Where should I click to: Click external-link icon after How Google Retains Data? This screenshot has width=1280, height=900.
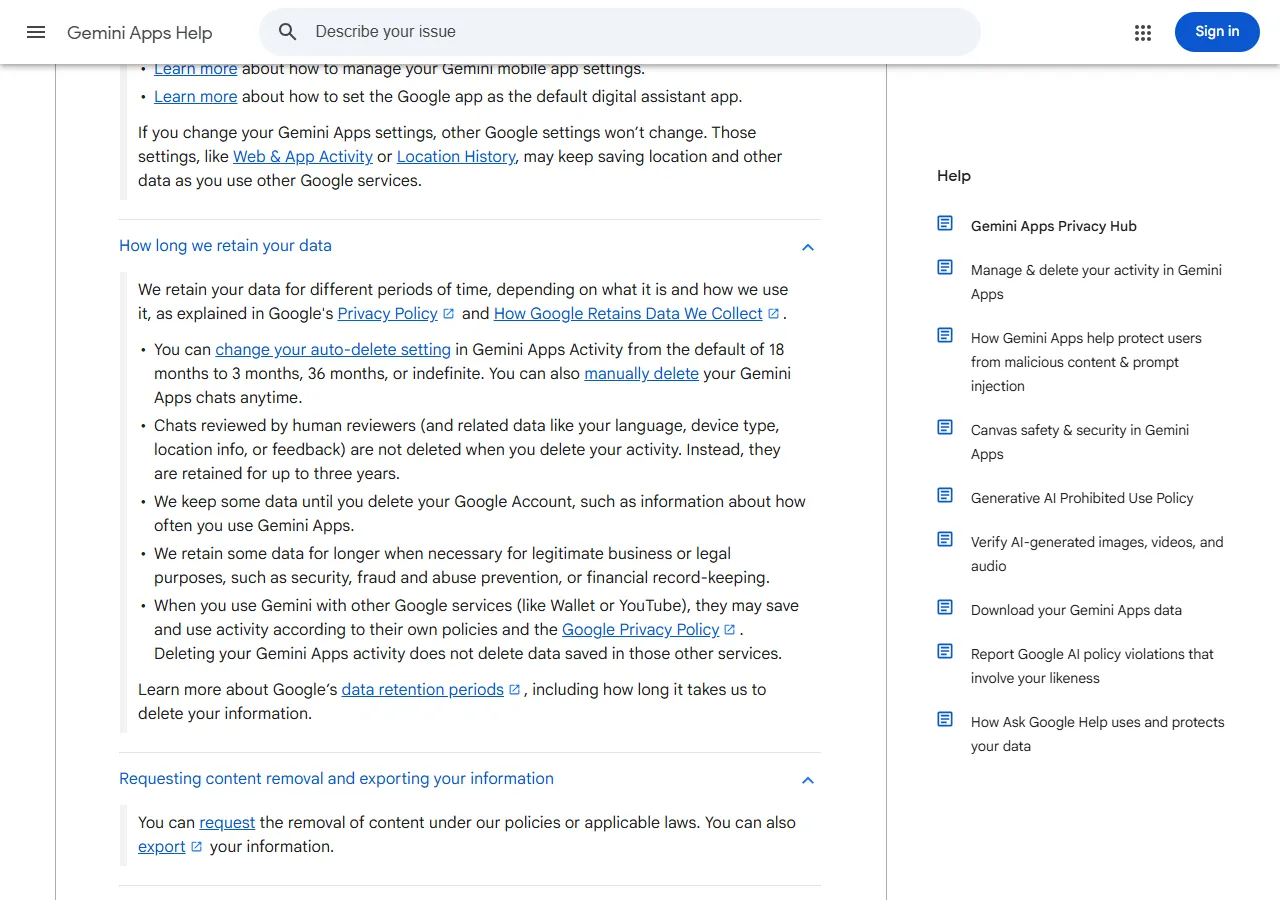(773, 314)
